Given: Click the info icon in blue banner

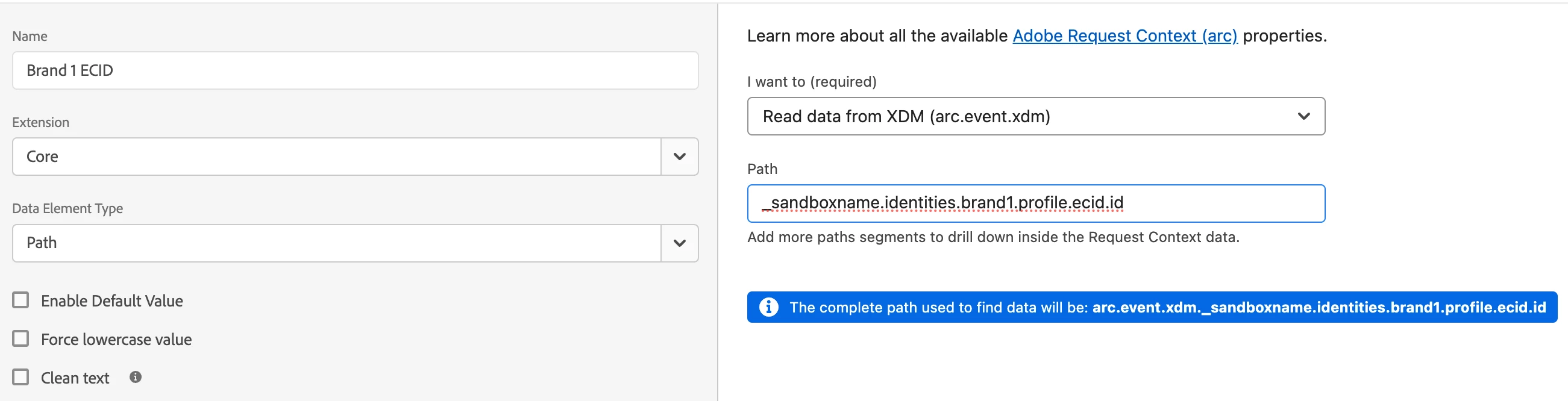Looking at the screenshot, I should pos(768,307).
